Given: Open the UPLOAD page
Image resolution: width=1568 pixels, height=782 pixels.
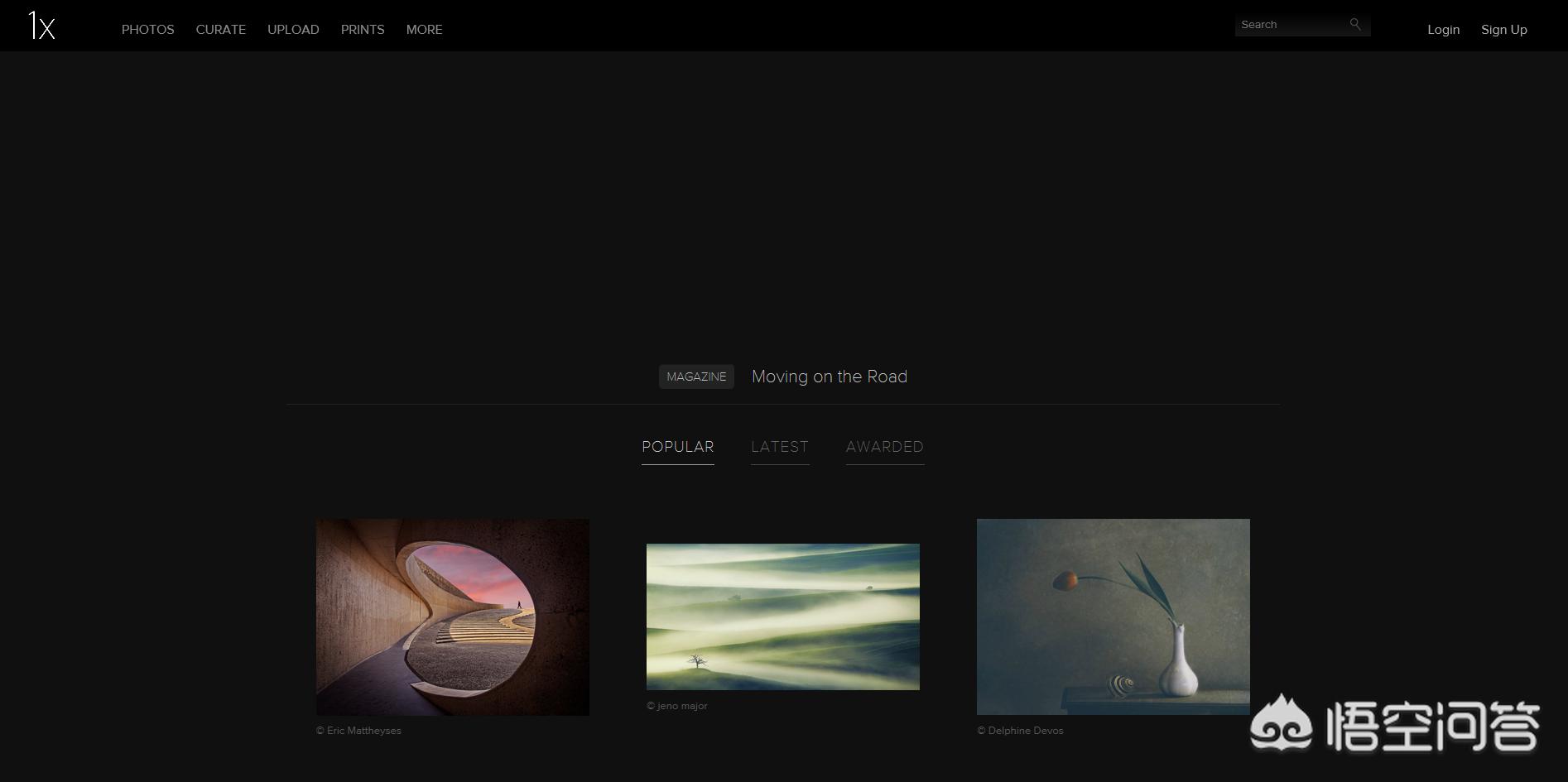Looking at the screenshot, I should coord(293,30).
